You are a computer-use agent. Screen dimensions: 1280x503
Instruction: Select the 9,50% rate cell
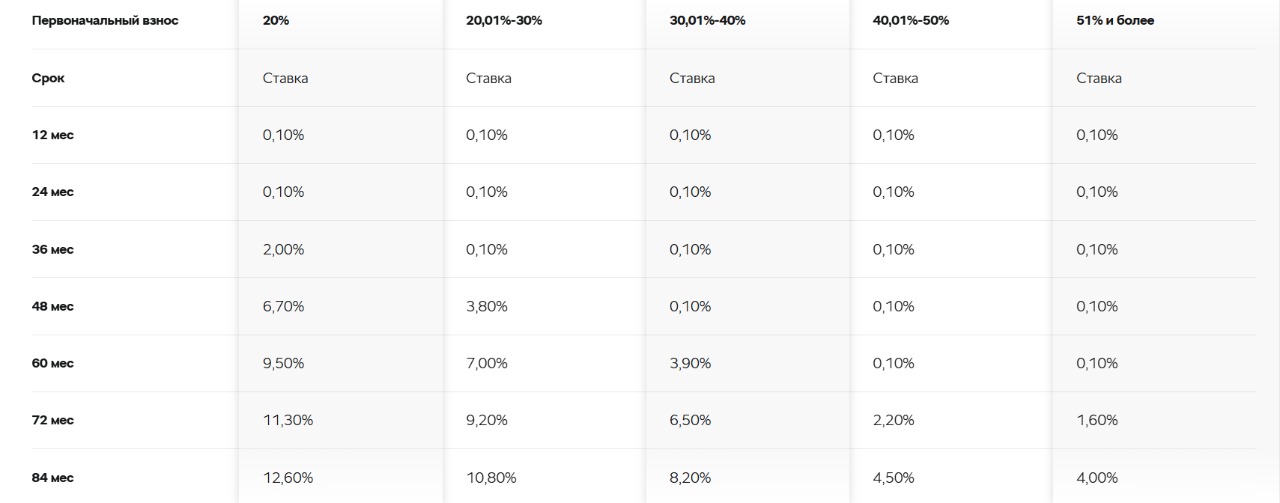(283, 363)
